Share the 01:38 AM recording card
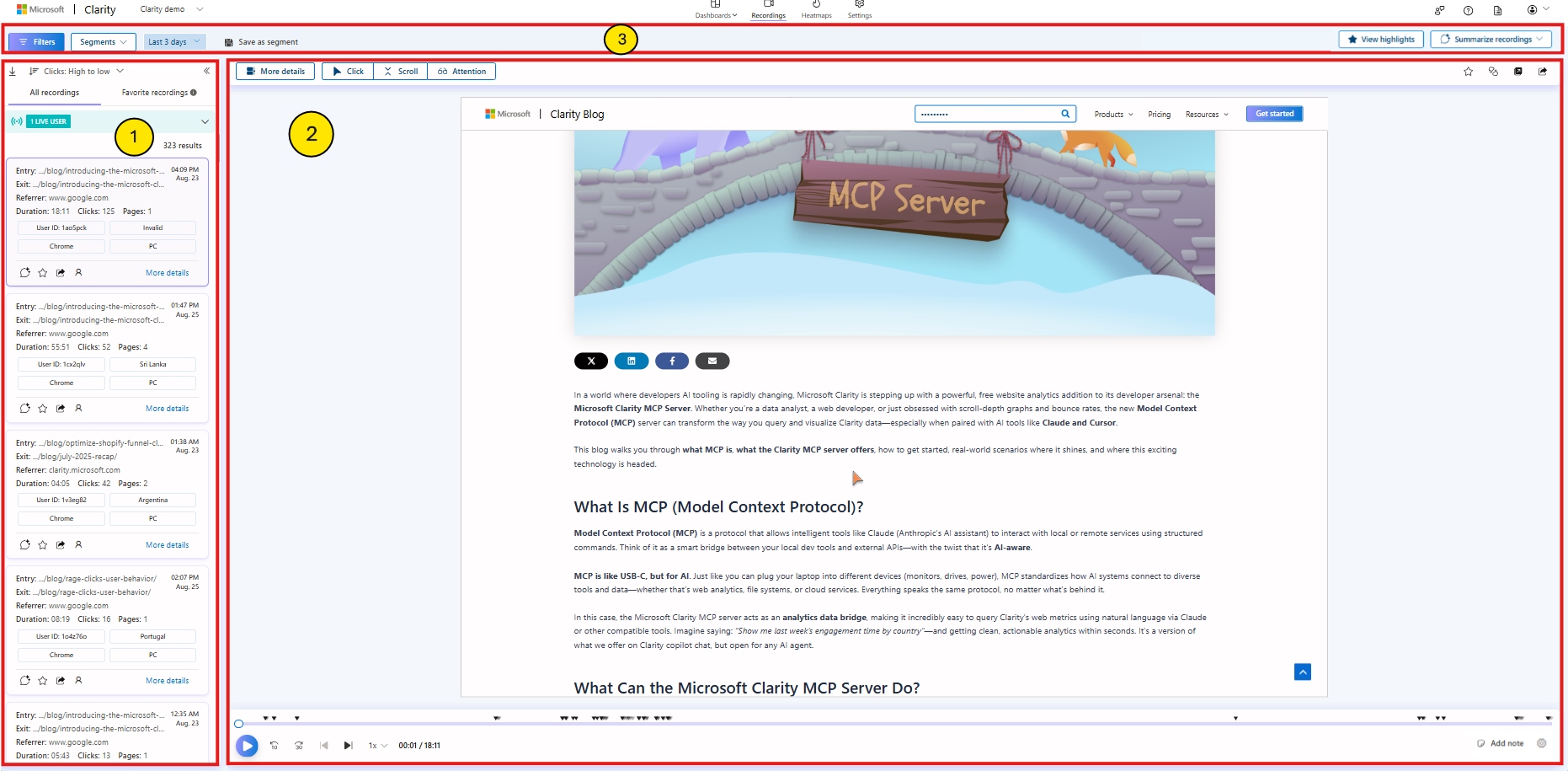The width and height of the screenshot is (1568, 771). click(x=61, y=544)
